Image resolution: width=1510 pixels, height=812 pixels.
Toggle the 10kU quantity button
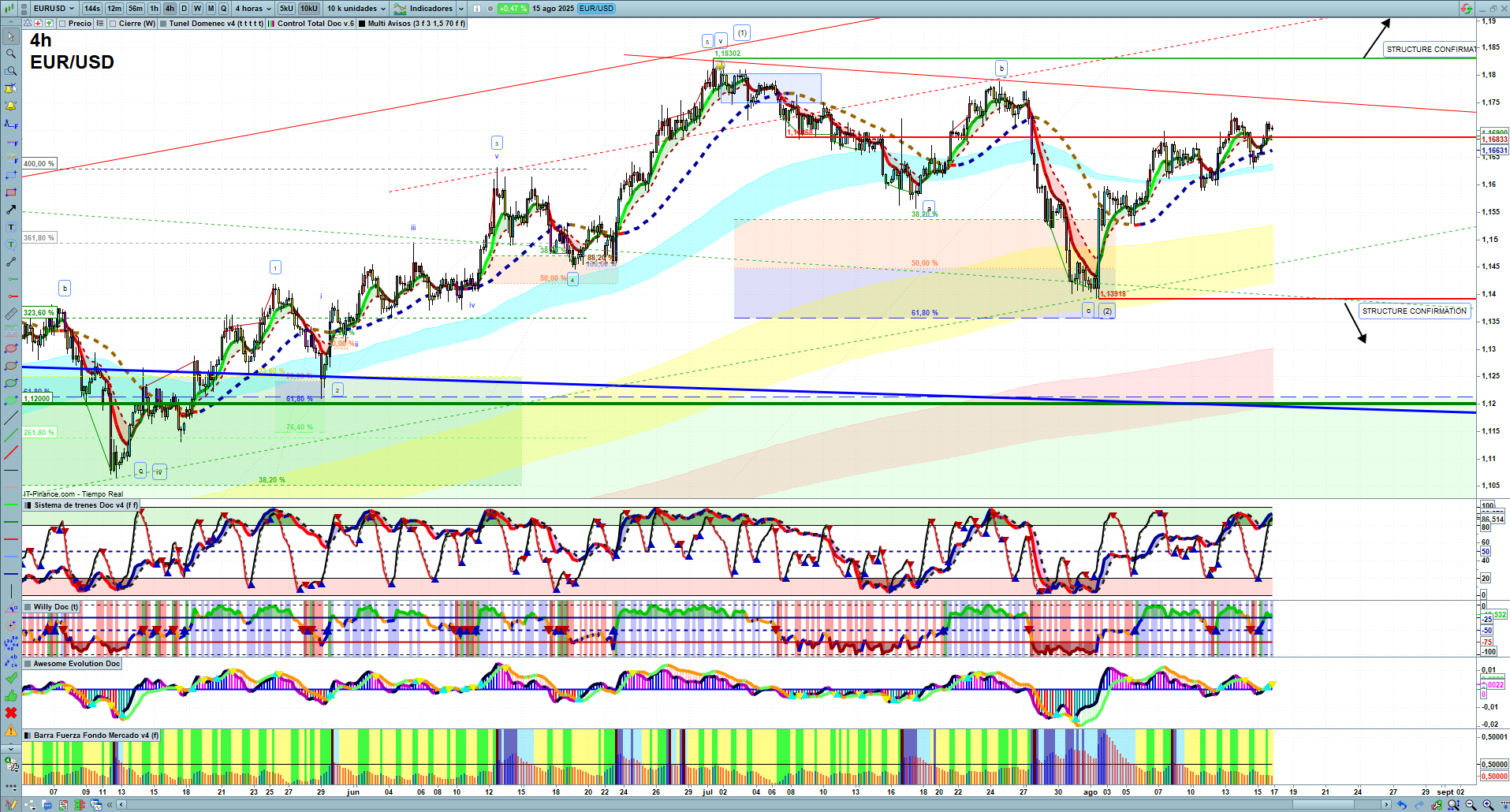pos(309,9)
